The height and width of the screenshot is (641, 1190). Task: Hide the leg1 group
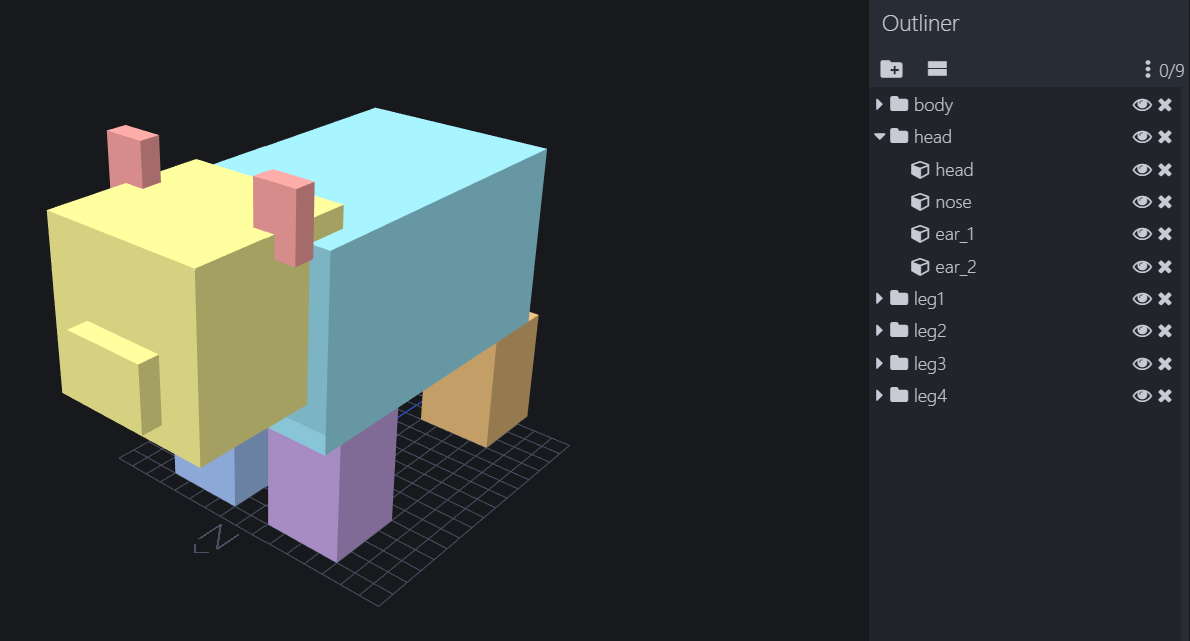click(1141, 299)
